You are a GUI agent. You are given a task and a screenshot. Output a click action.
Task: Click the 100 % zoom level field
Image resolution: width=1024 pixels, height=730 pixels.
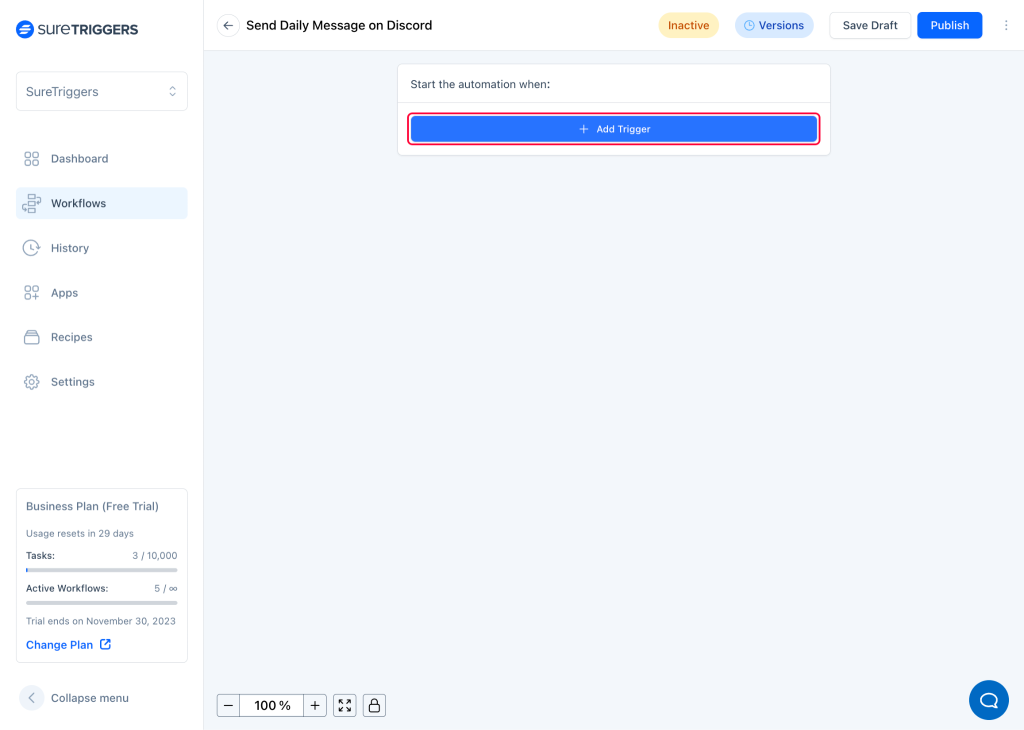[272, 706]
